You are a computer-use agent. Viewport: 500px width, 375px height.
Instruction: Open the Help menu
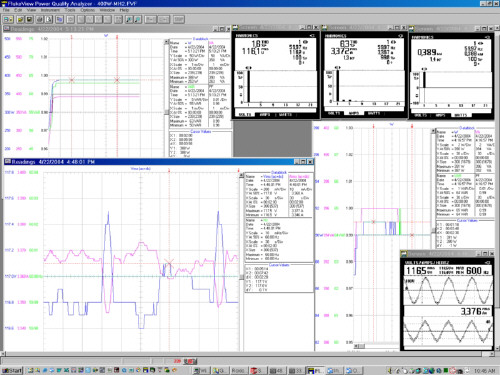click(124, 10)
